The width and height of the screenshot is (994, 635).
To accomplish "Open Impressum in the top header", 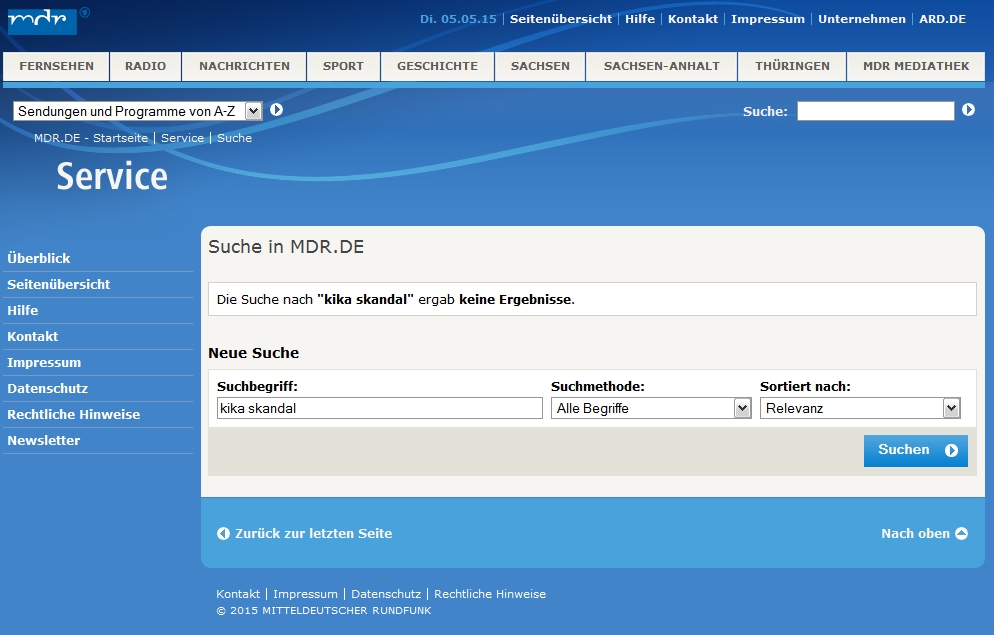I will [768, 19].
